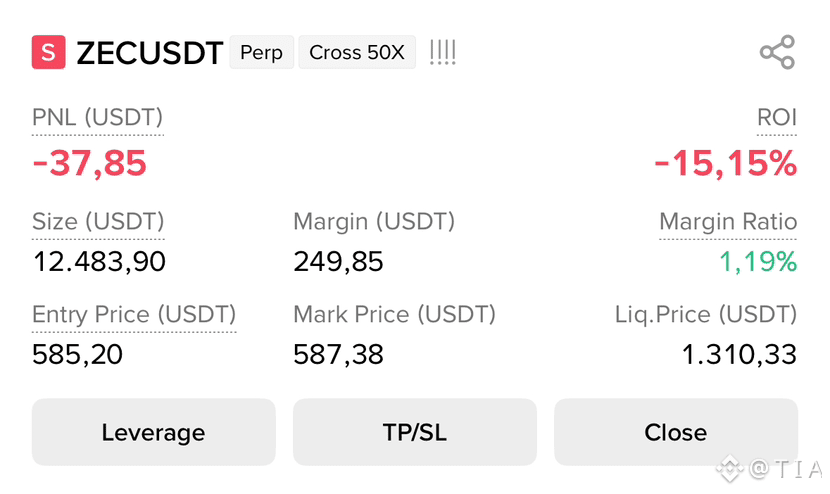
Task: Tap the ROI label
Action: click(x=777, y=117)
